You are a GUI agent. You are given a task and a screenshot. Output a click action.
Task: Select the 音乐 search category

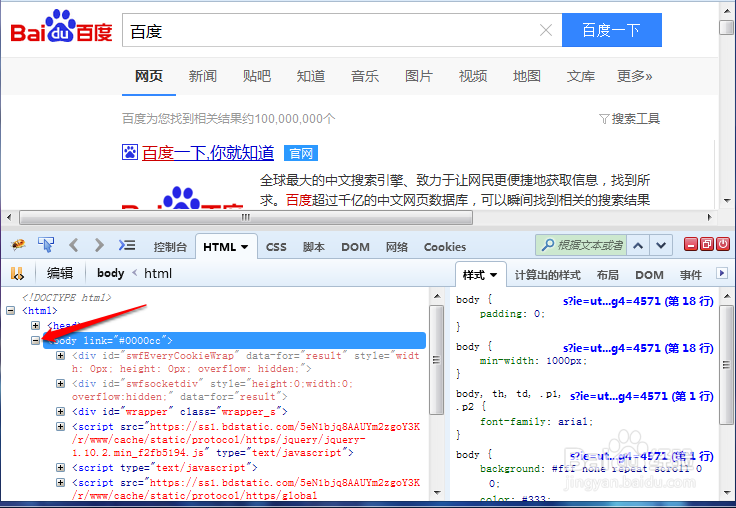[365, 76]
